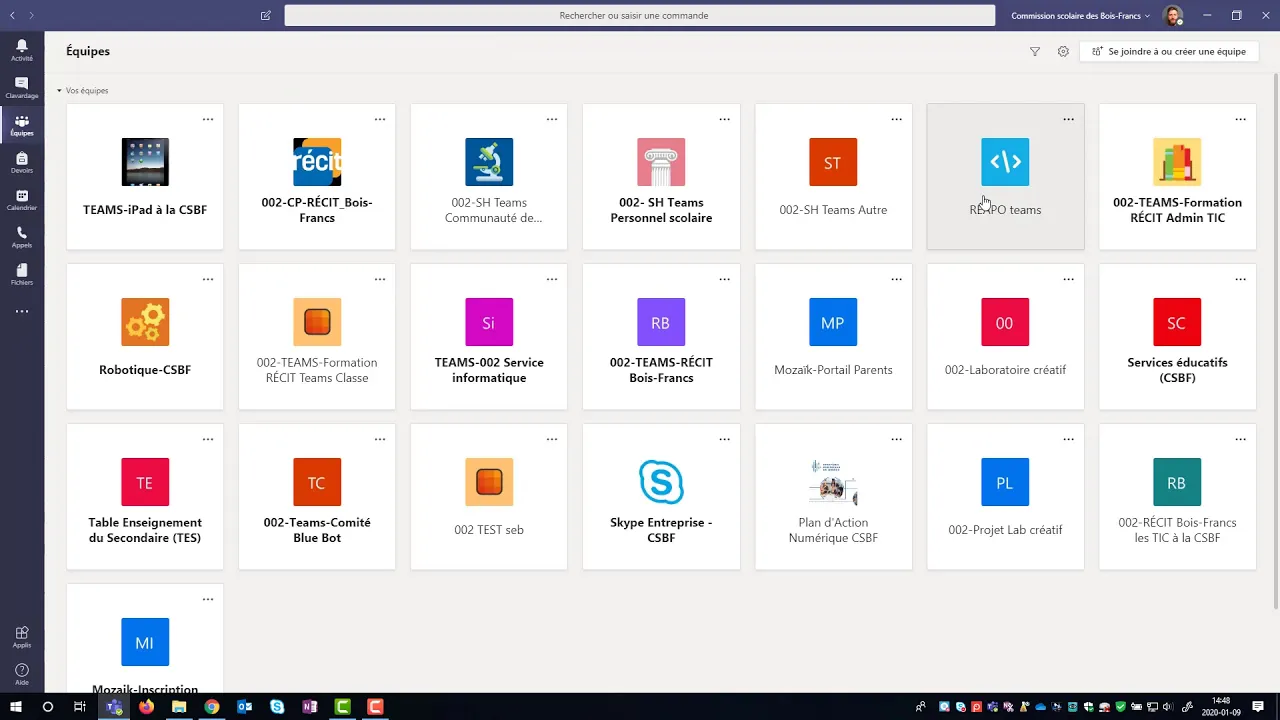Go forward with the right arrow

pyautogui.click(x=32, y=15)
